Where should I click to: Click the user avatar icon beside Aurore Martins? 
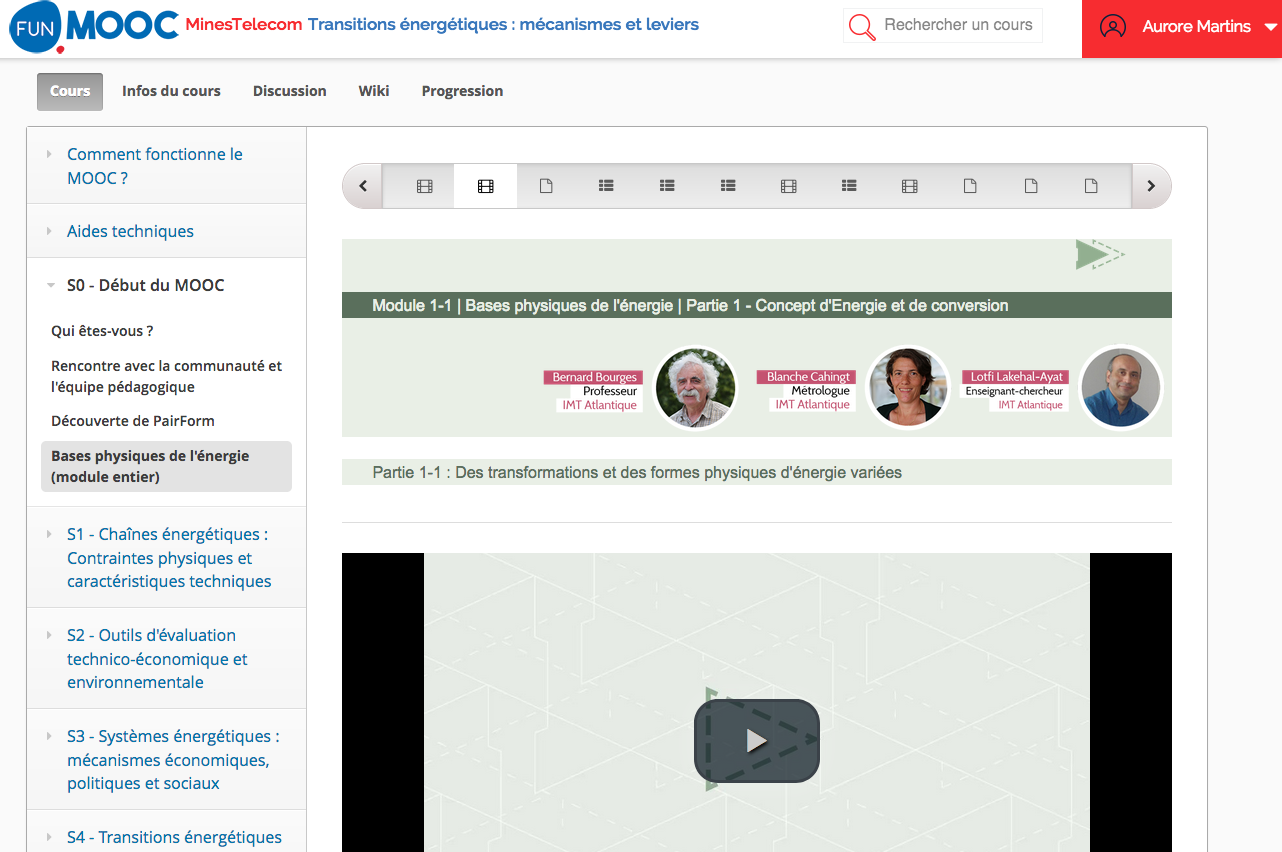coord(1112,27)
